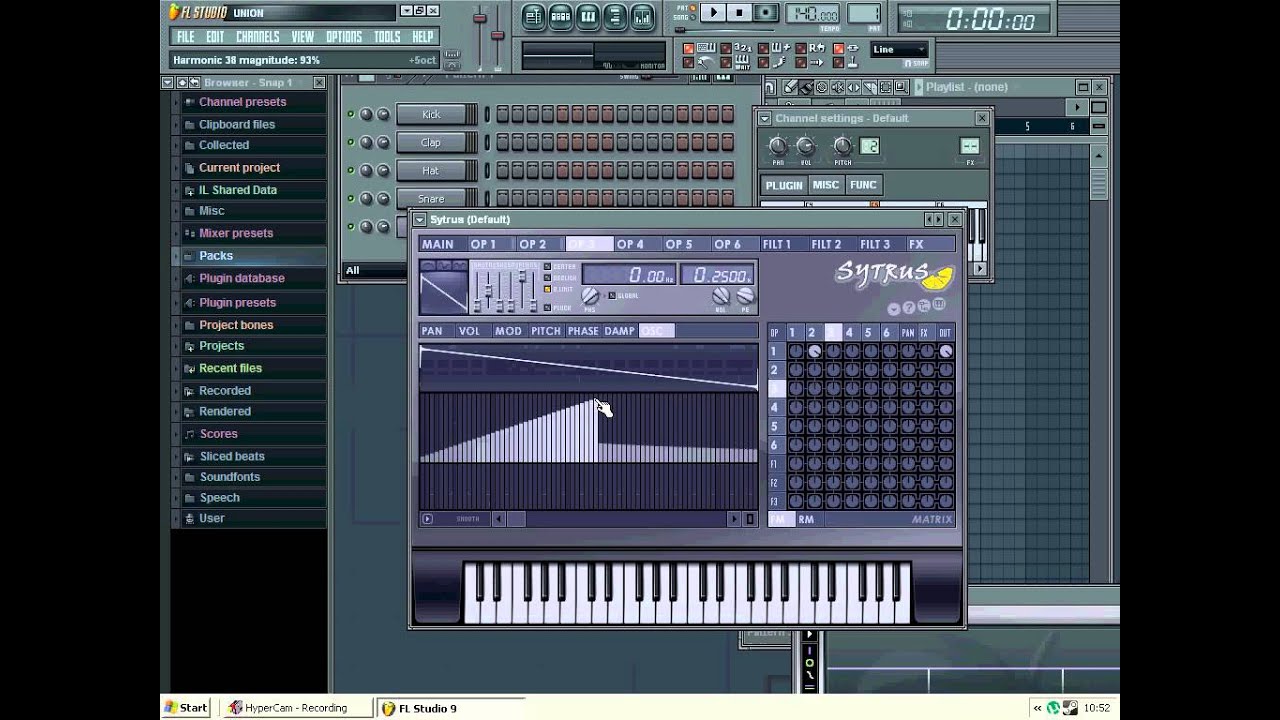Toggle the Clap channel mute LED
Image resolution: width=1280 pixels, height=720 pixels.
[351, 142]
